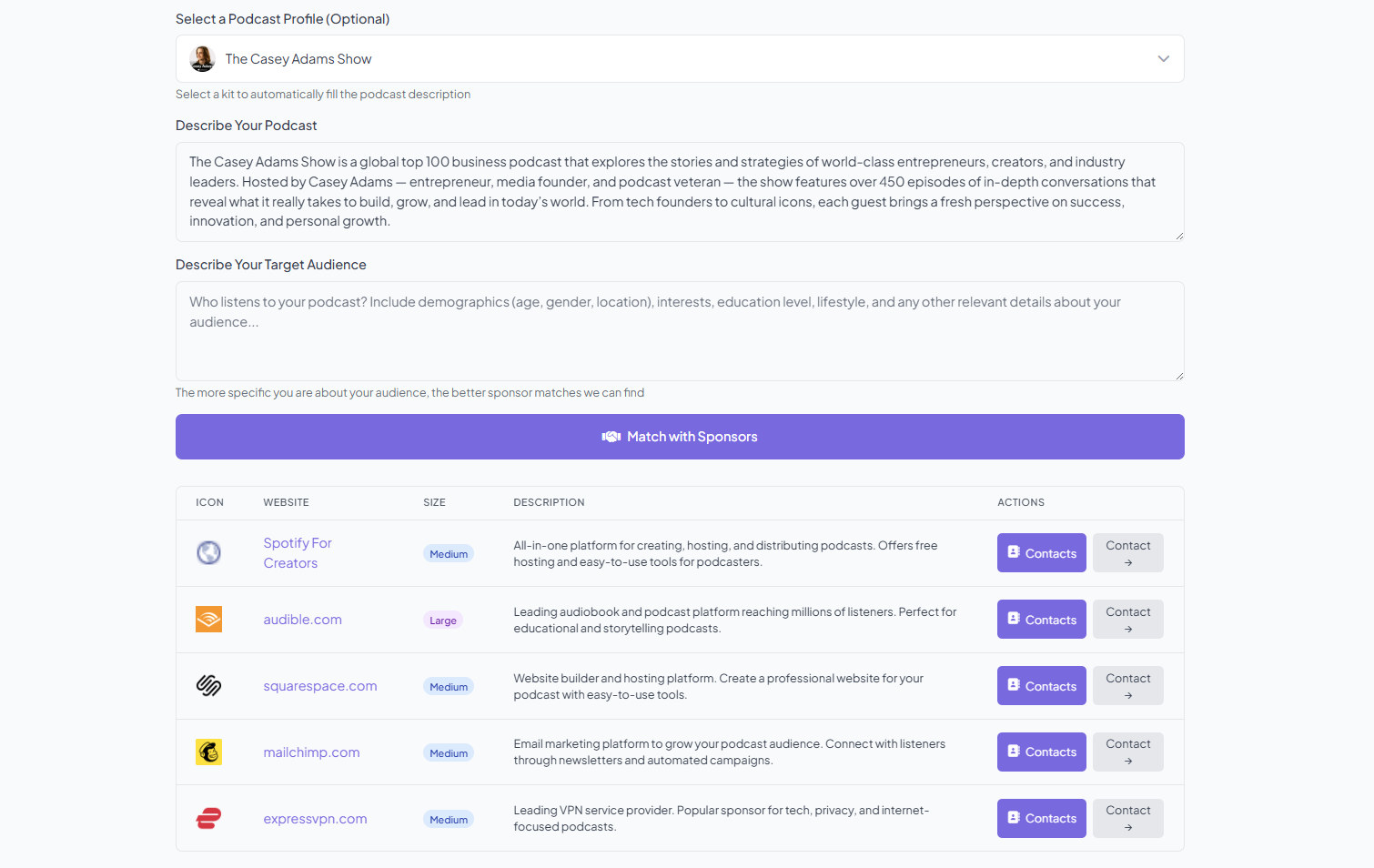Open the audible.com link

302,620
